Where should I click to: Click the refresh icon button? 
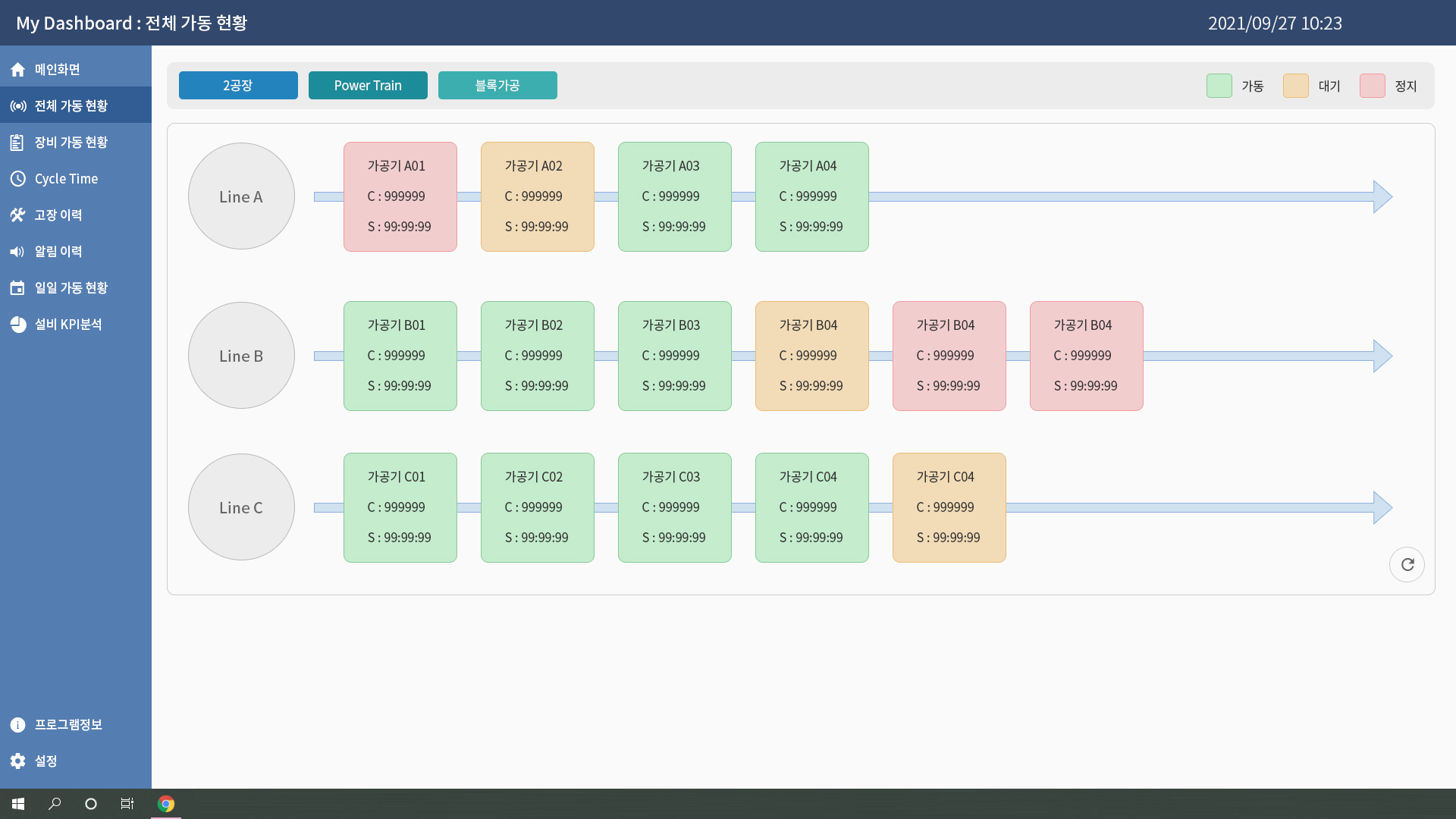pos(1407,564)
